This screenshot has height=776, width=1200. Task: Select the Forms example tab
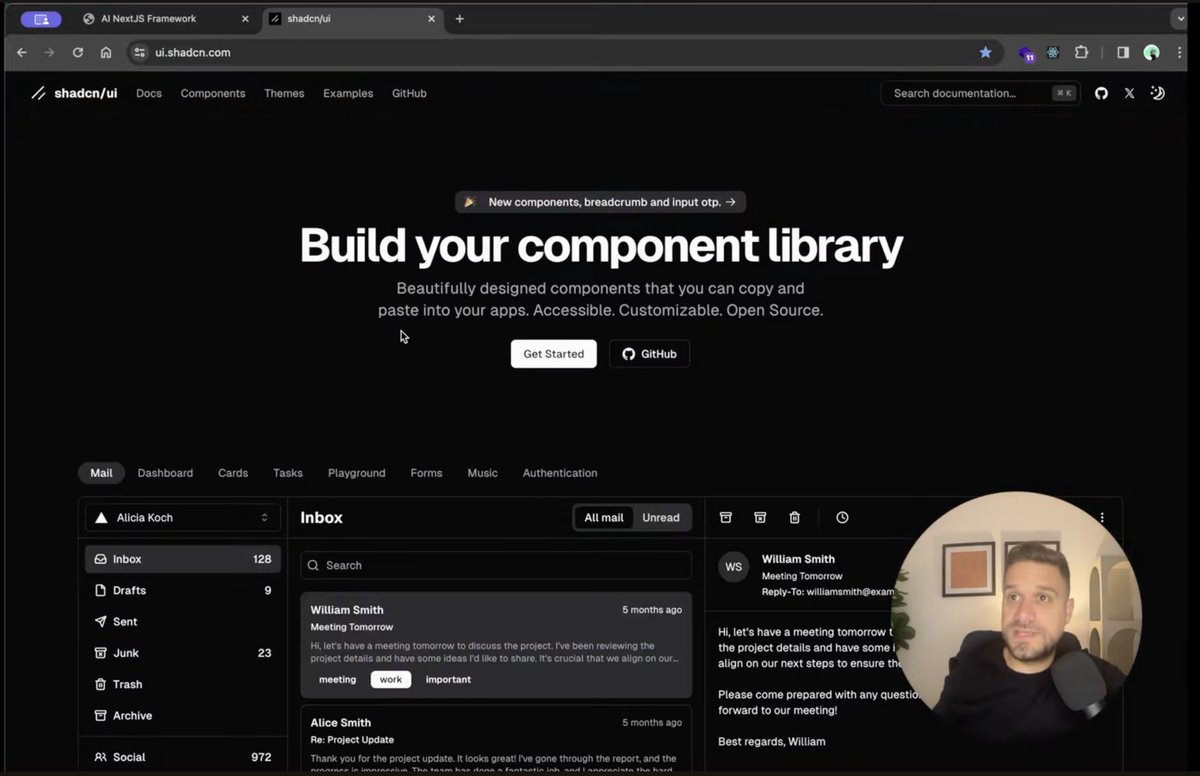pos(426,473)
